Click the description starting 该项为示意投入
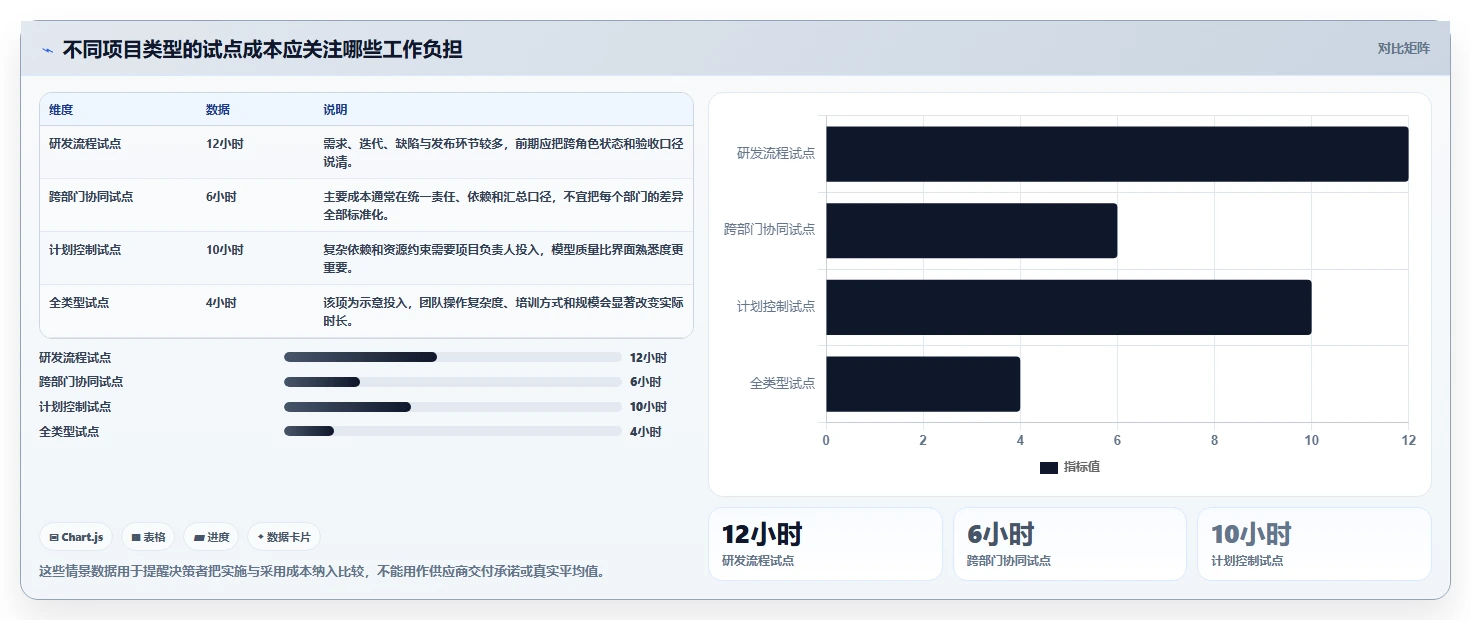This screenshot has height=620, width=1471. point(503,312)
